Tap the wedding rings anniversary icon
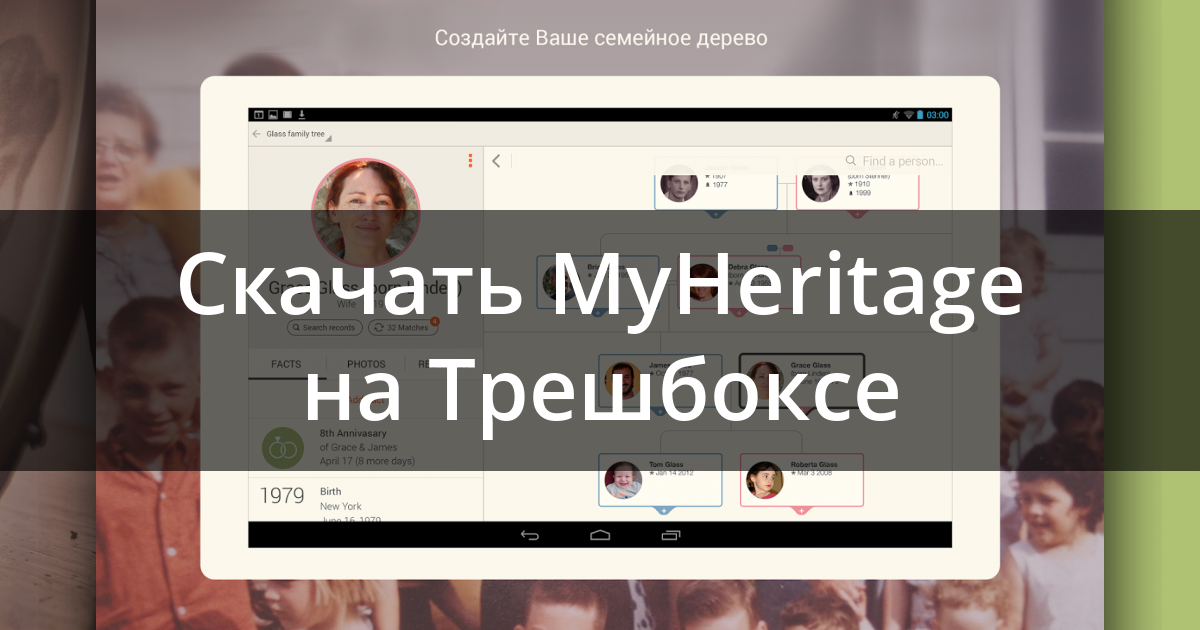Image resolution: width=1200 pixels, height=630 pixels. tap(283, 447)
